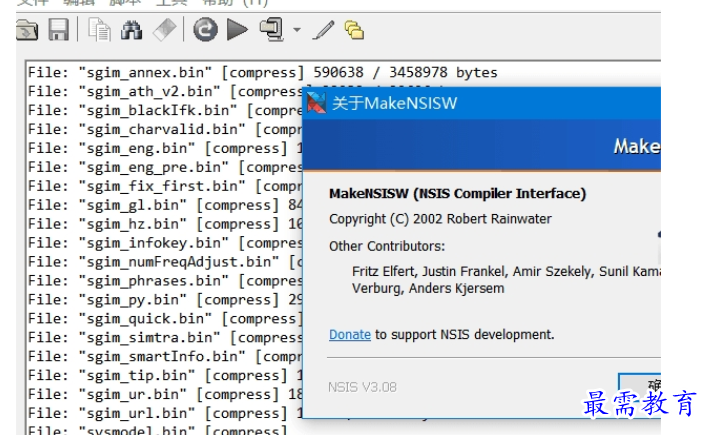
Task: Select log line for "sgim_blackIfk.bin"
Action: tap(165, 110)
